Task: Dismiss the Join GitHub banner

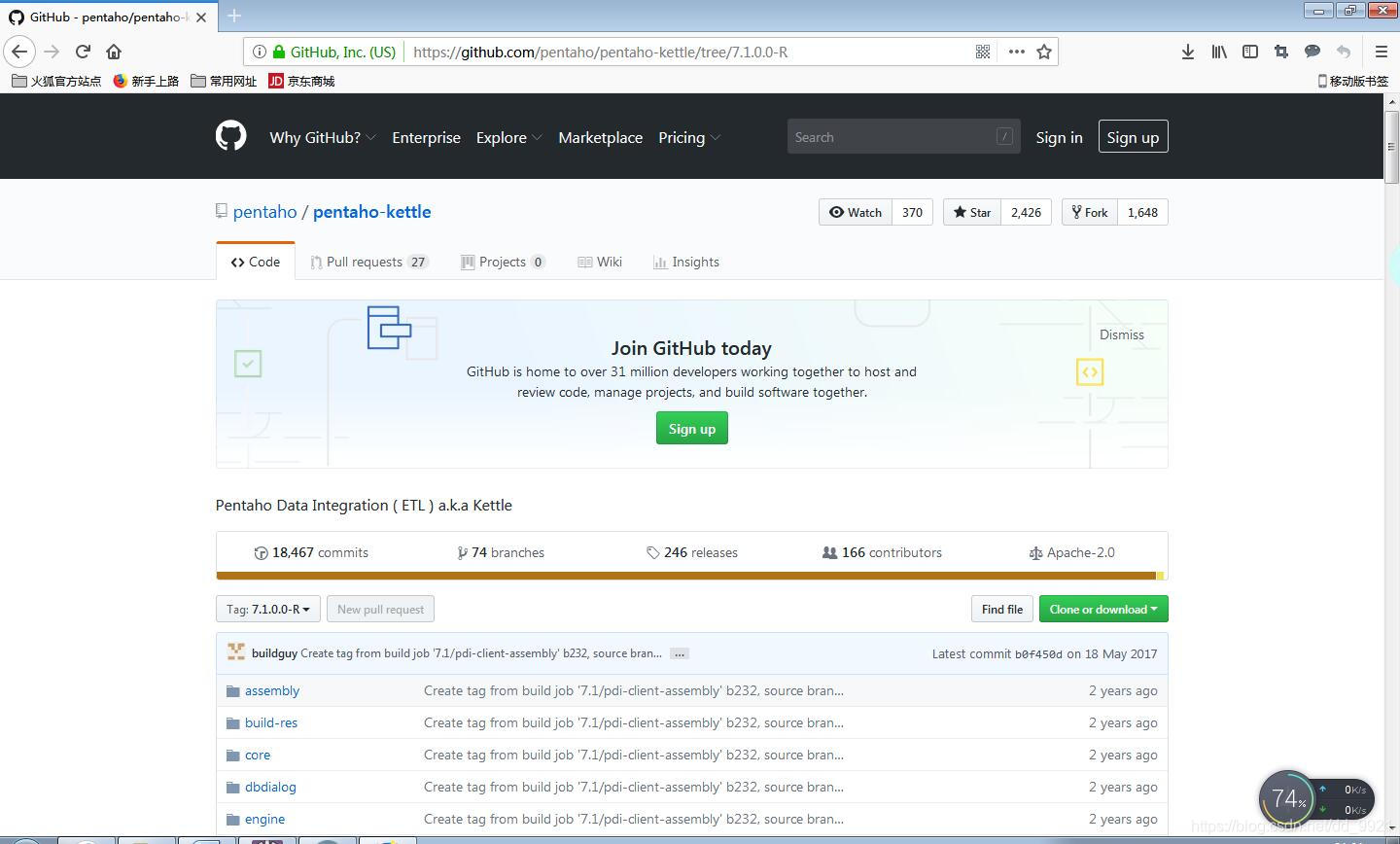Action: tap(1122, 334)
